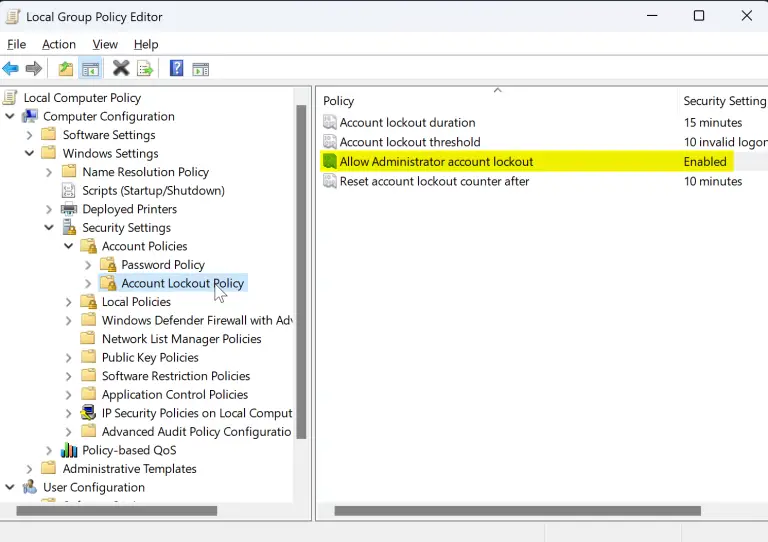Expand the Software Settings node
Viewport: 768px width, 542px height.
click(x=29, y=135)
